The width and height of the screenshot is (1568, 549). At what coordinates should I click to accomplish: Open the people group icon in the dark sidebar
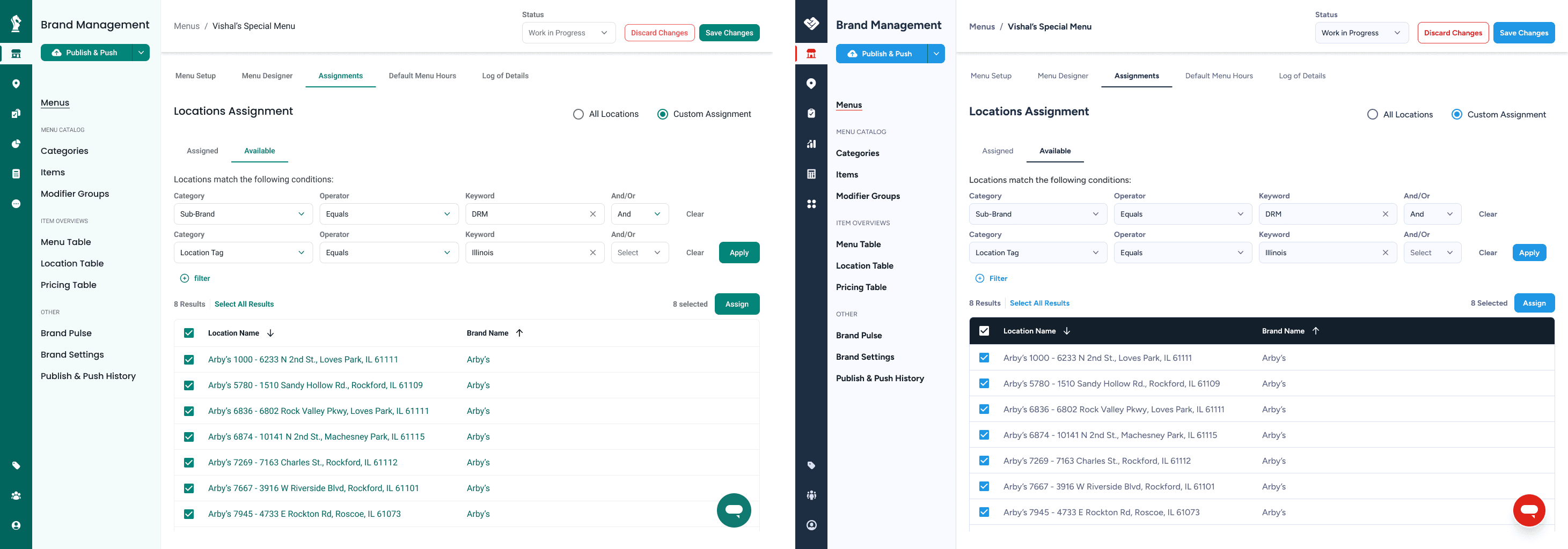pyautogui.click(x=811, y=495)
